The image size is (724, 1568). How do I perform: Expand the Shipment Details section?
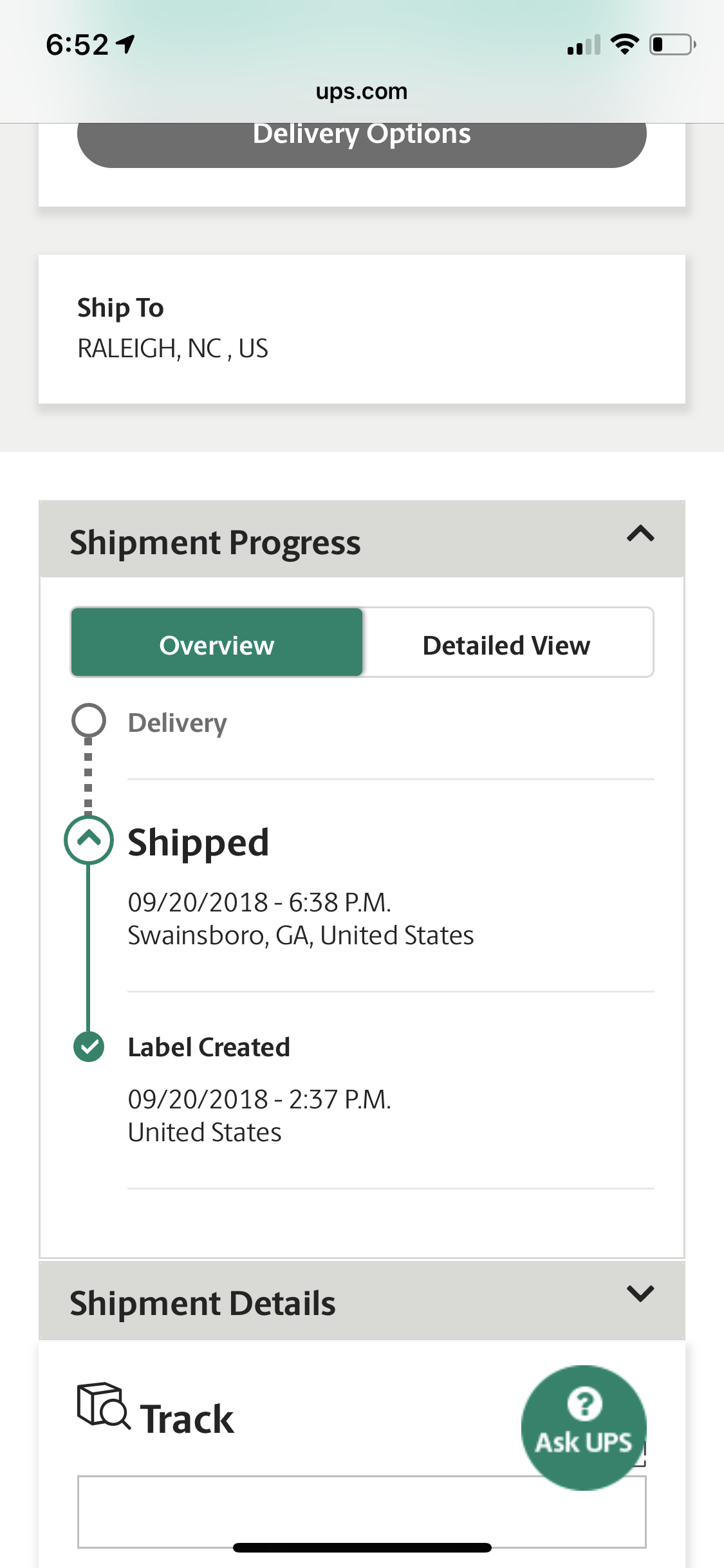640,1294
